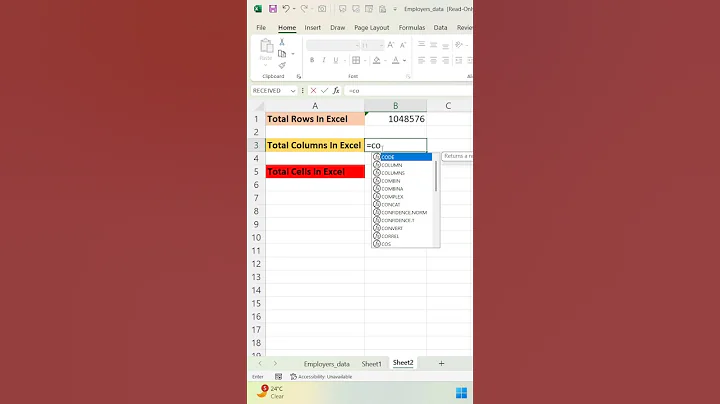The width and height of the screenshot is (720, 404).
Task: Open the Page Layout tab
Action: [371, 28]
